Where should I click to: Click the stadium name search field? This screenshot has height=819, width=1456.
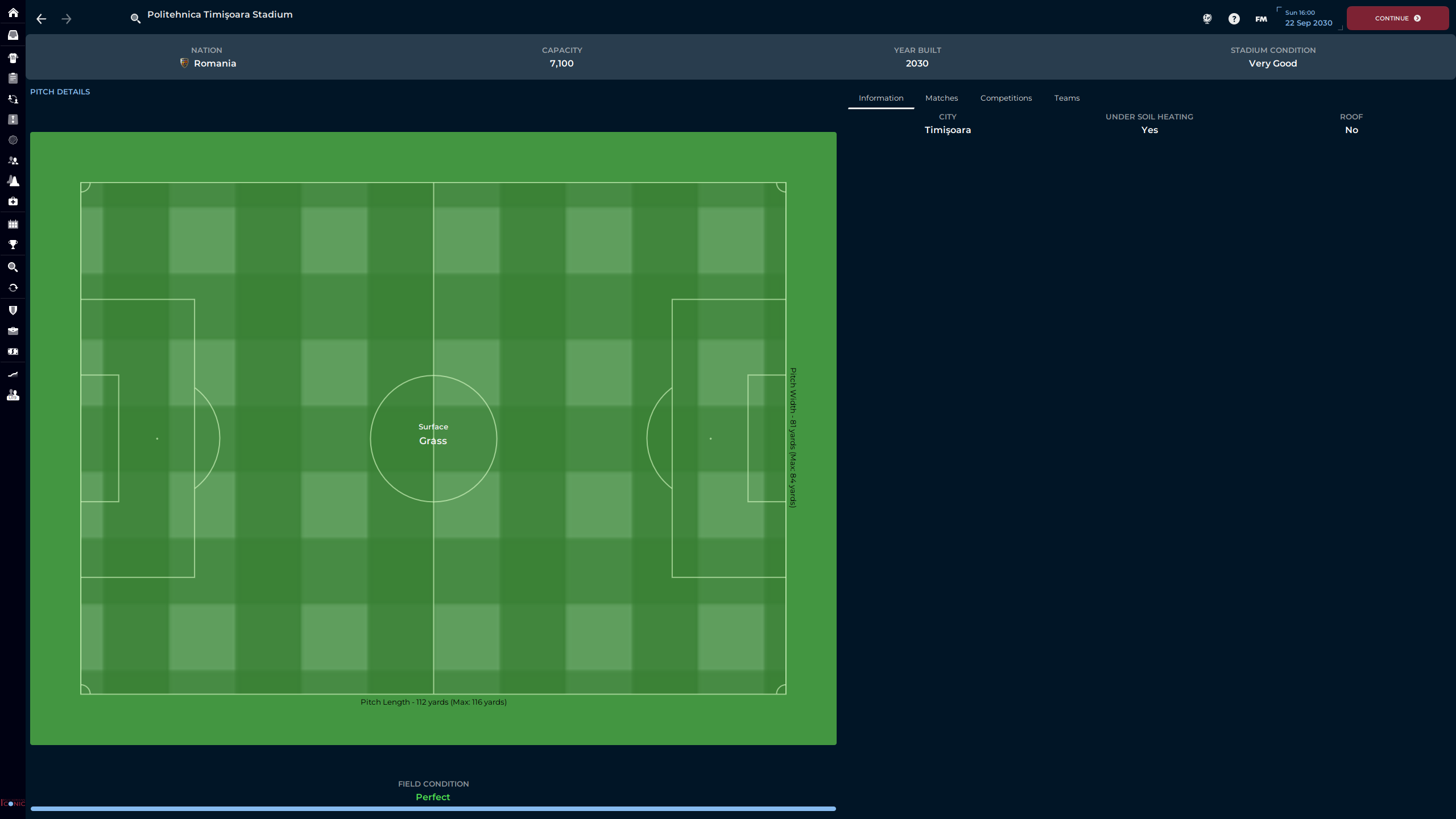coord(220,15)
